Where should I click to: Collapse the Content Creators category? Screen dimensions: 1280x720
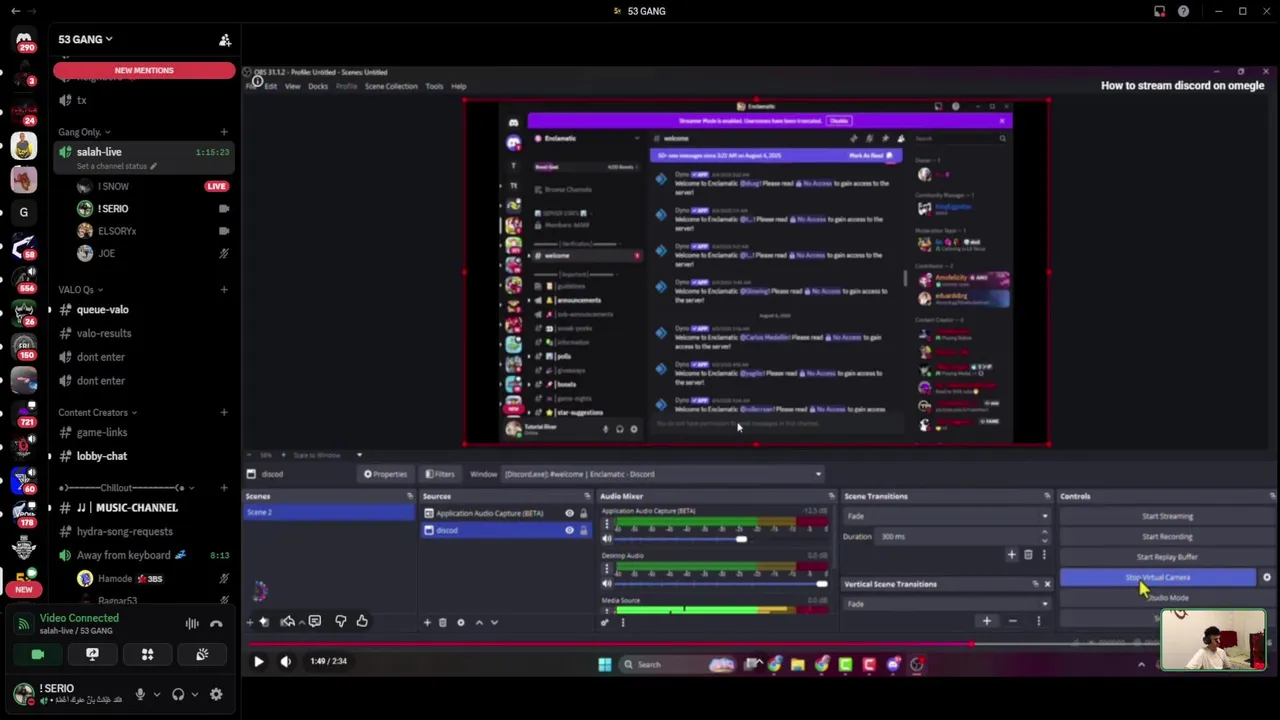pyautogui.click(x=97, y=412)
